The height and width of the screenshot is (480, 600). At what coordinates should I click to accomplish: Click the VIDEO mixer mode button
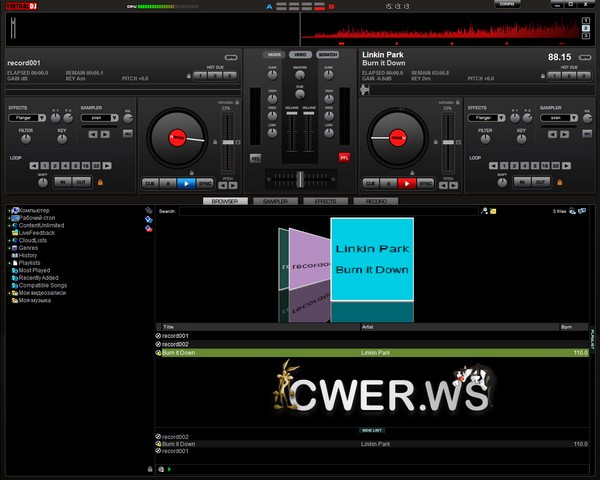coord(300,53)
